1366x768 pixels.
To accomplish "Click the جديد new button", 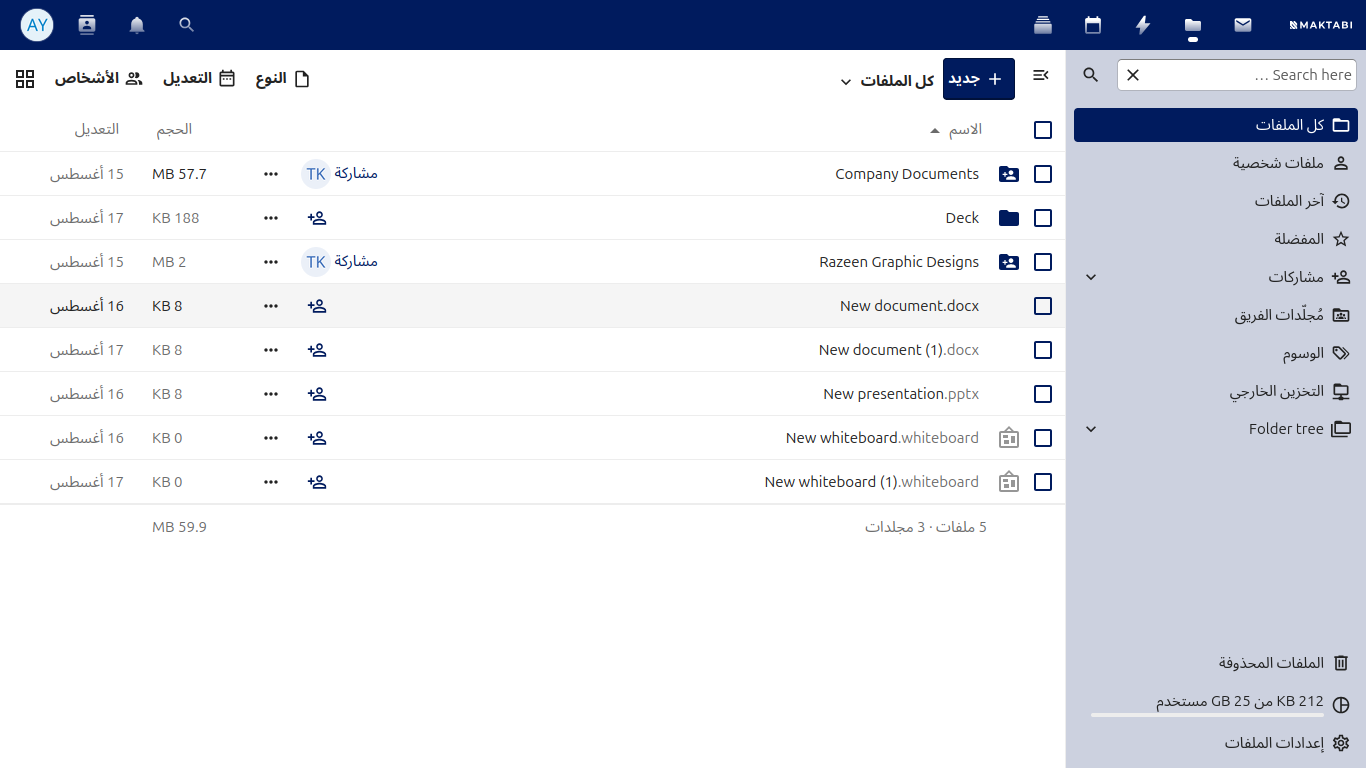I will 979,79.
